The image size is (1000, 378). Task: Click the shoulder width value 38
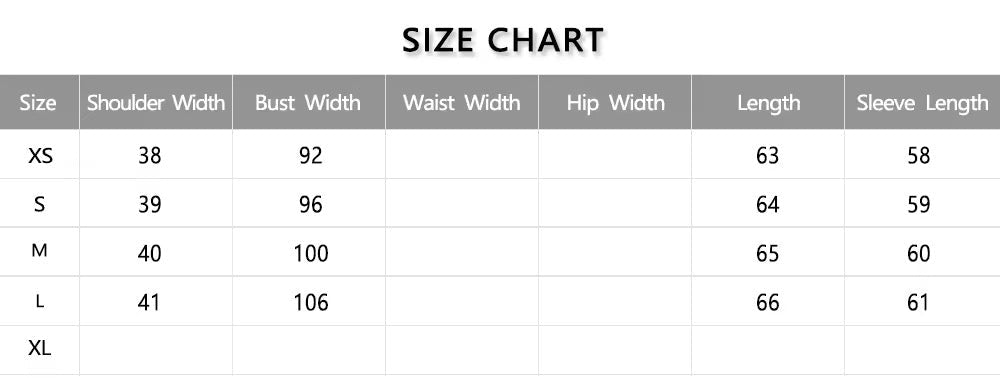[150, 156]
